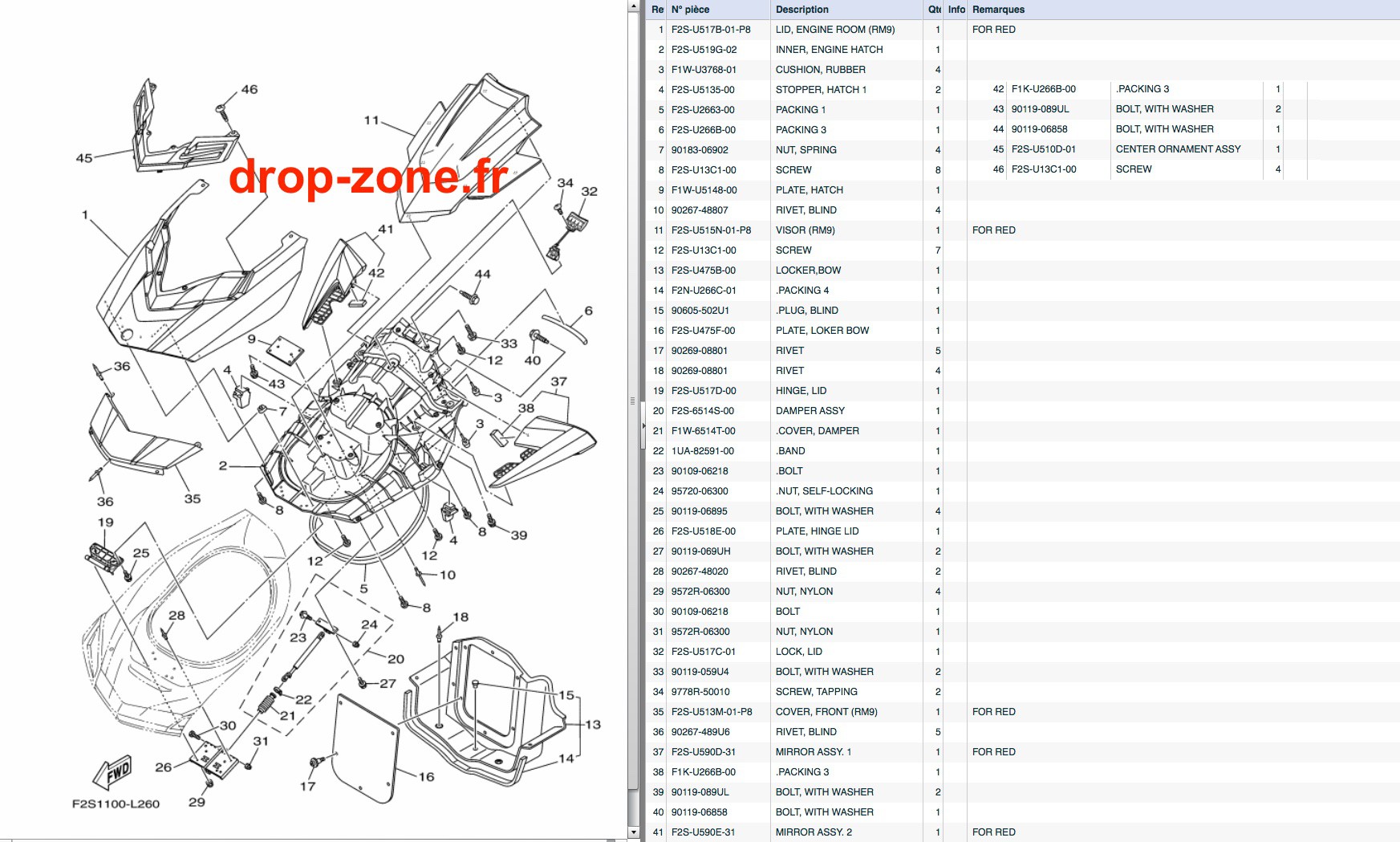
Task: Select the row 'MIRROR ASSY. 1'
Action: [x=1023, y=752]
